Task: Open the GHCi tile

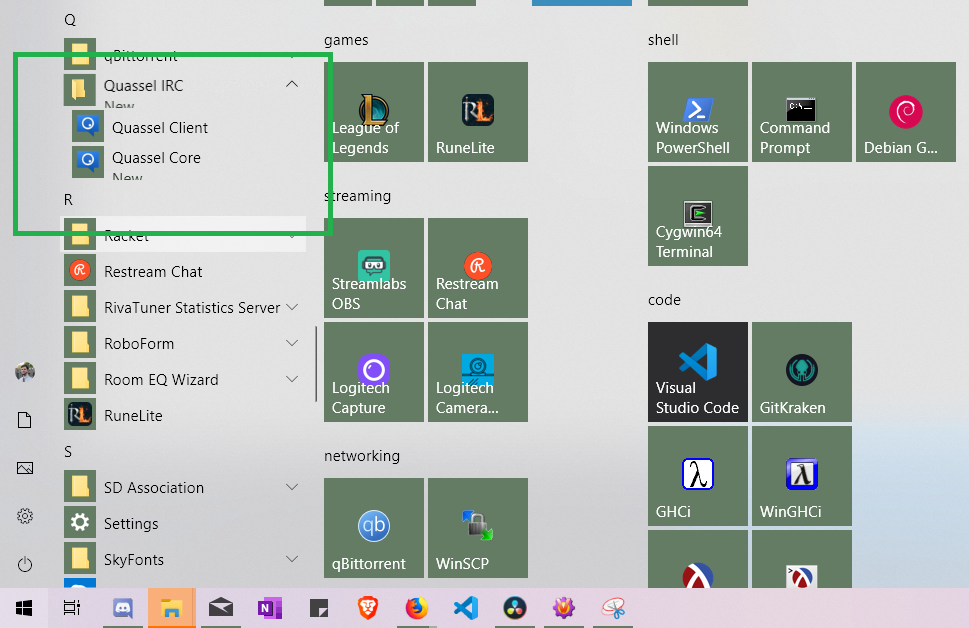Action: coord(698,475)
